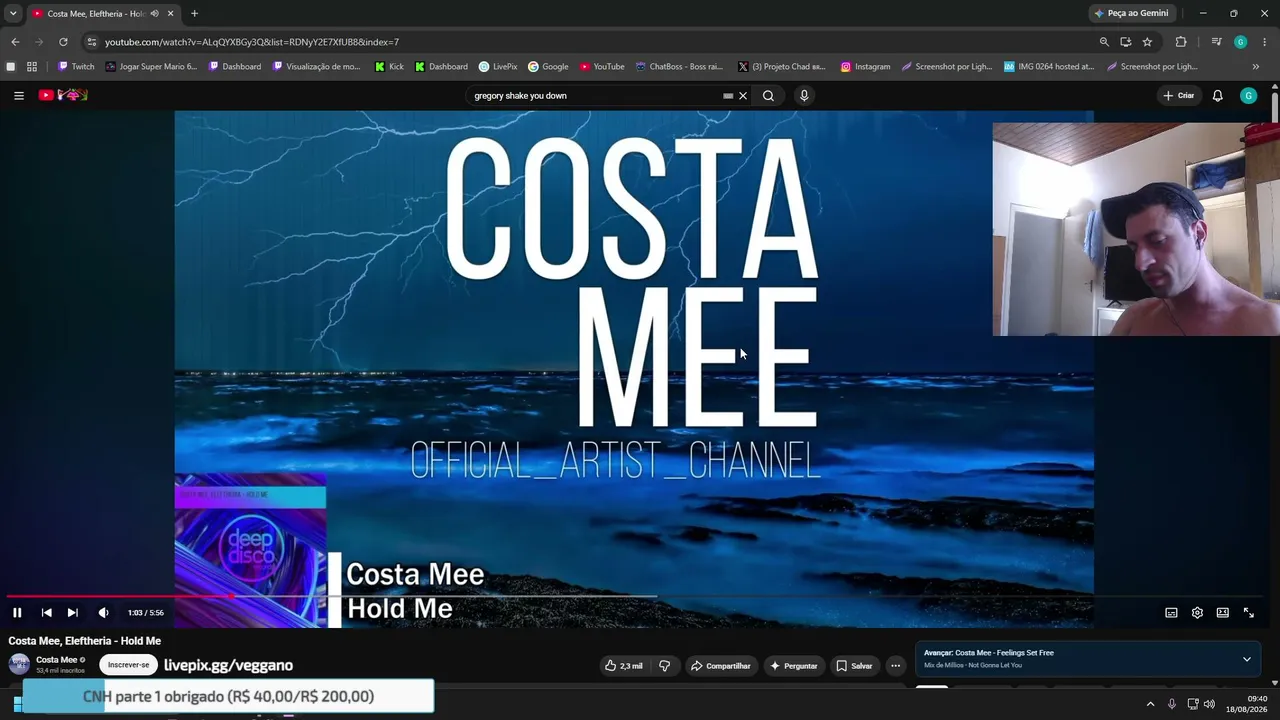Open Chrome media controls icon

point(1216,42)
